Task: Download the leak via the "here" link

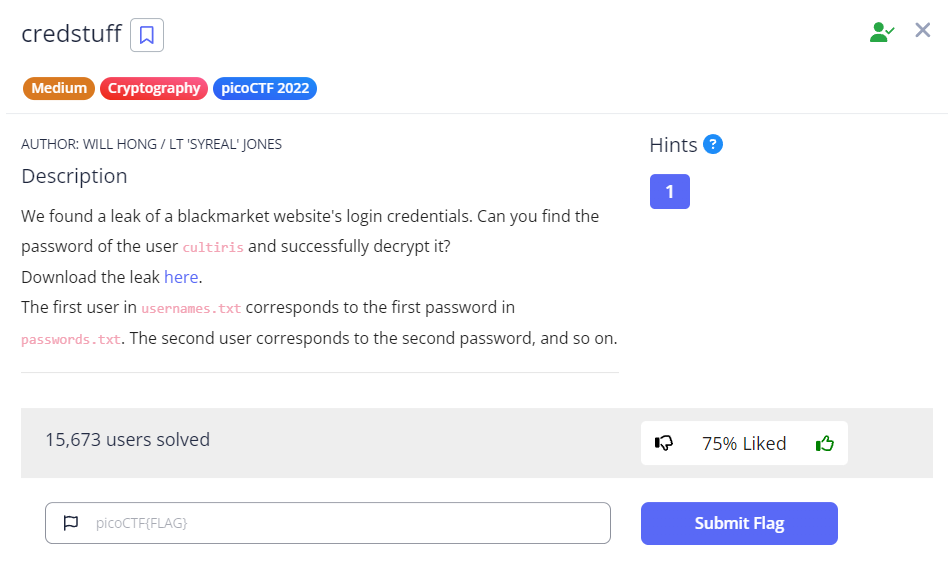Action: pos(181,277)
